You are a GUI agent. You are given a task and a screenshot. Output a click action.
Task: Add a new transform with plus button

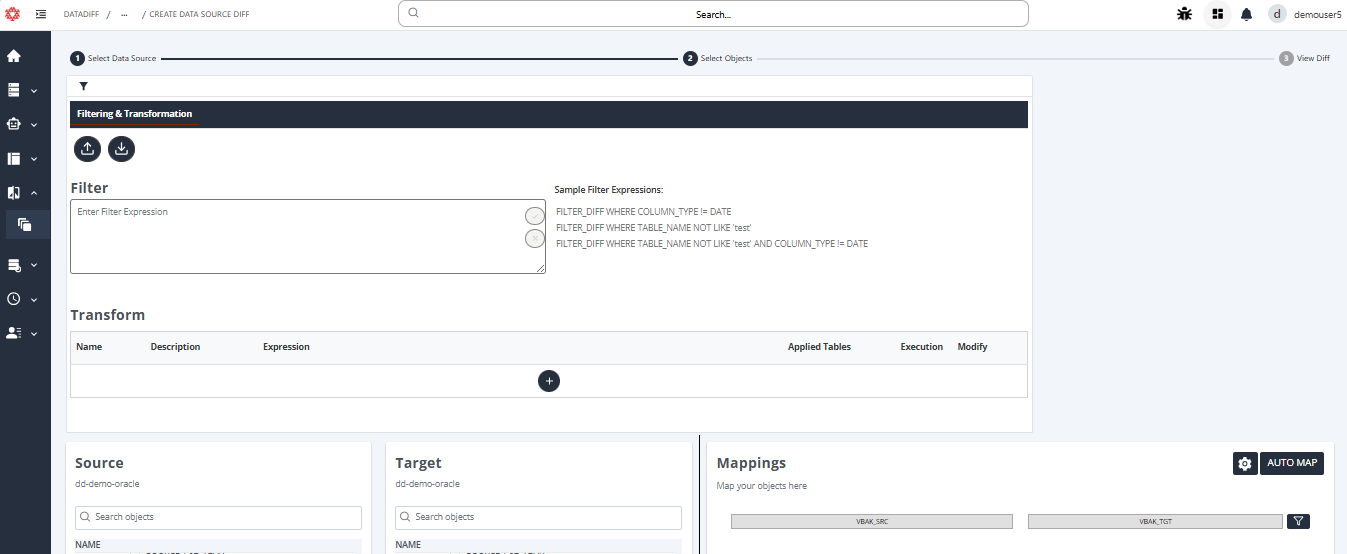pyautogui.click(x=548, y=381)
